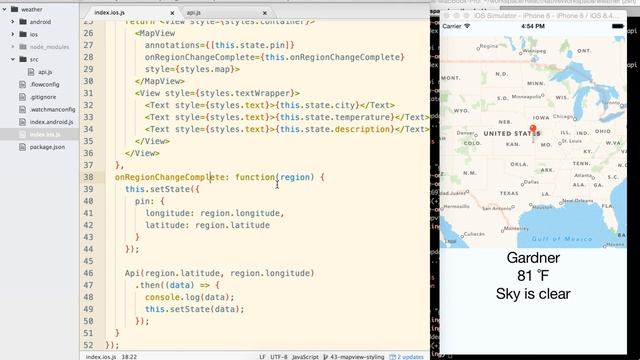The width and height of the screenshot is (640, 360).
Task: Click the .gitignore file icon
Action: click(x=22, y=97)
